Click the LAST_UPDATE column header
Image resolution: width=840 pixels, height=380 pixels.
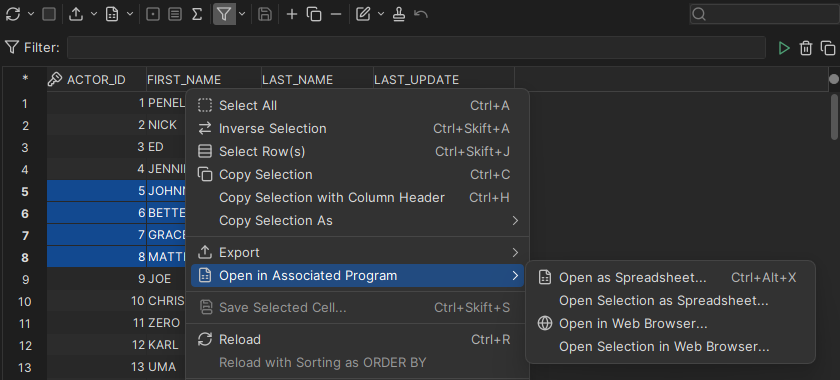pos(444,80)
